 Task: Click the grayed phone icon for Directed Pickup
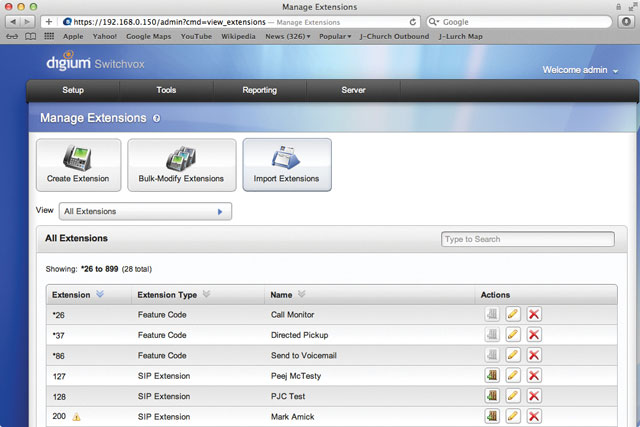click(492, 335)
